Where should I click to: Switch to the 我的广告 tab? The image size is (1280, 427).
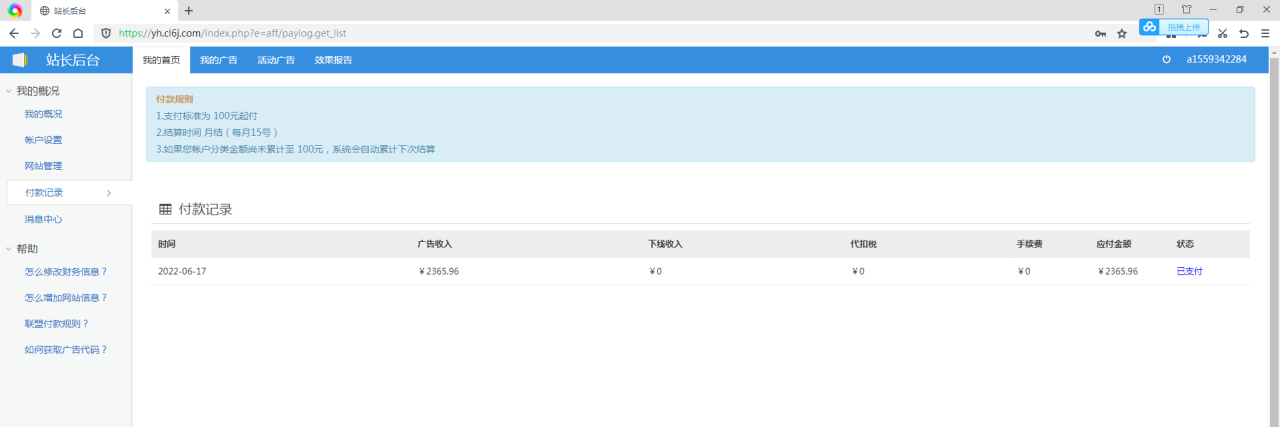(x=218, y=60)
